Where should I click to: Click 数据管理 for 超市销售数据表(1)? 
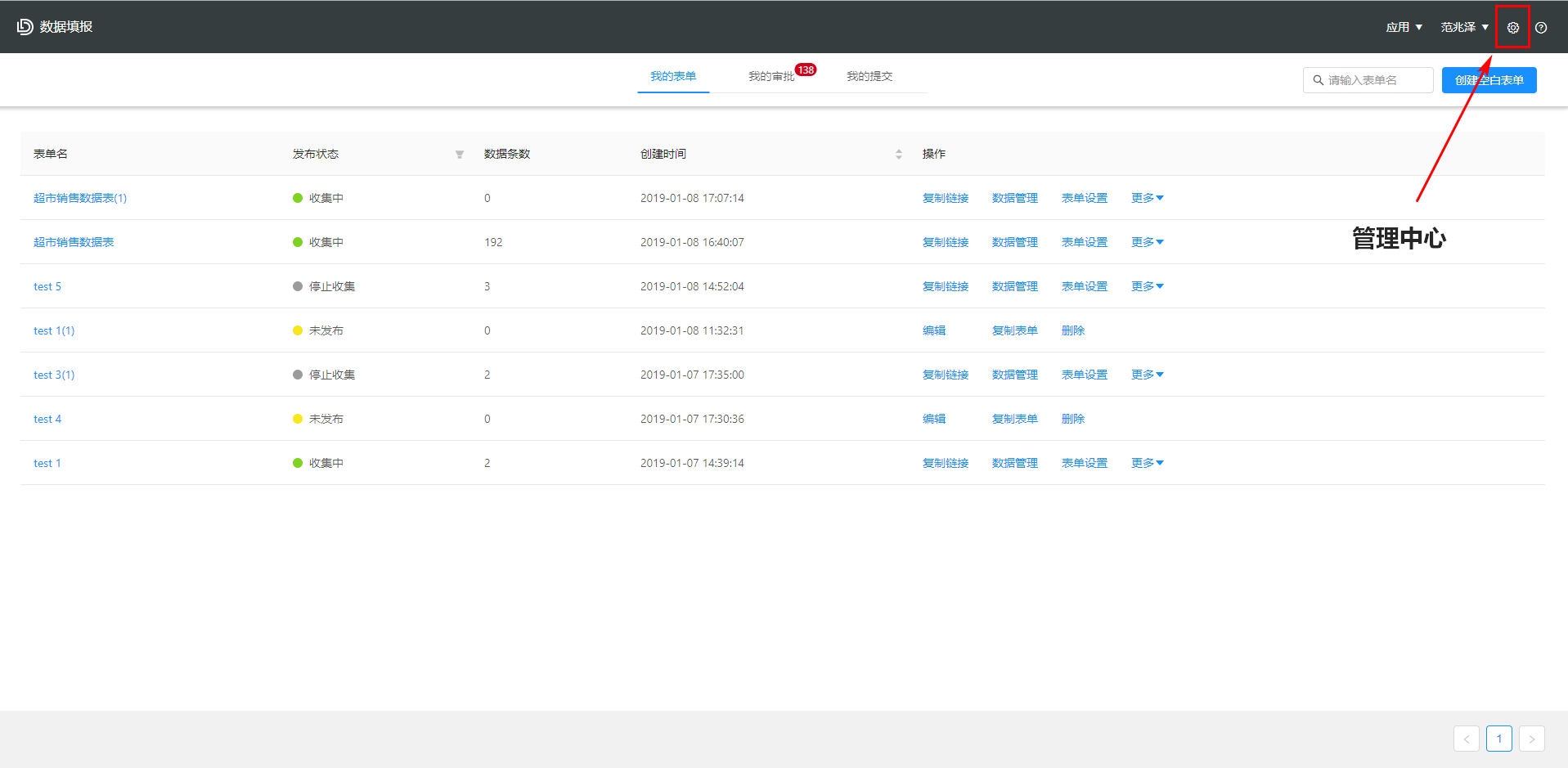click(1015, 198)
